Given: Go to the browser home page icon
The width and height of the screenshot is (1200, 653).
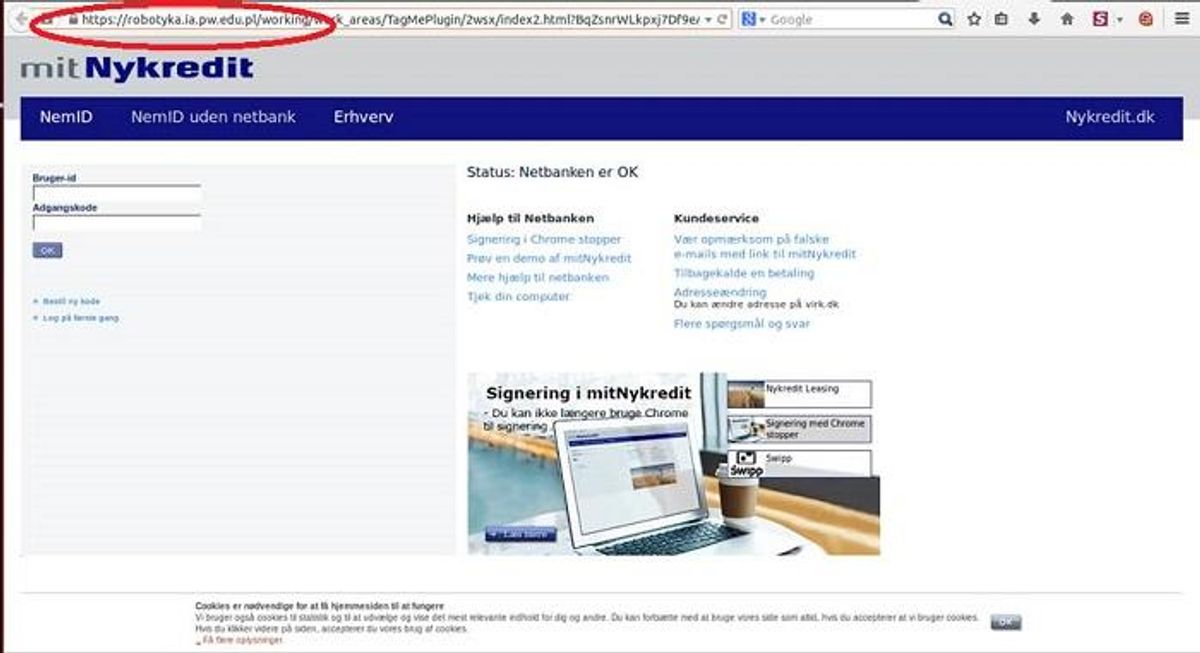Looking at the screenshot, I should (1067, 19).
